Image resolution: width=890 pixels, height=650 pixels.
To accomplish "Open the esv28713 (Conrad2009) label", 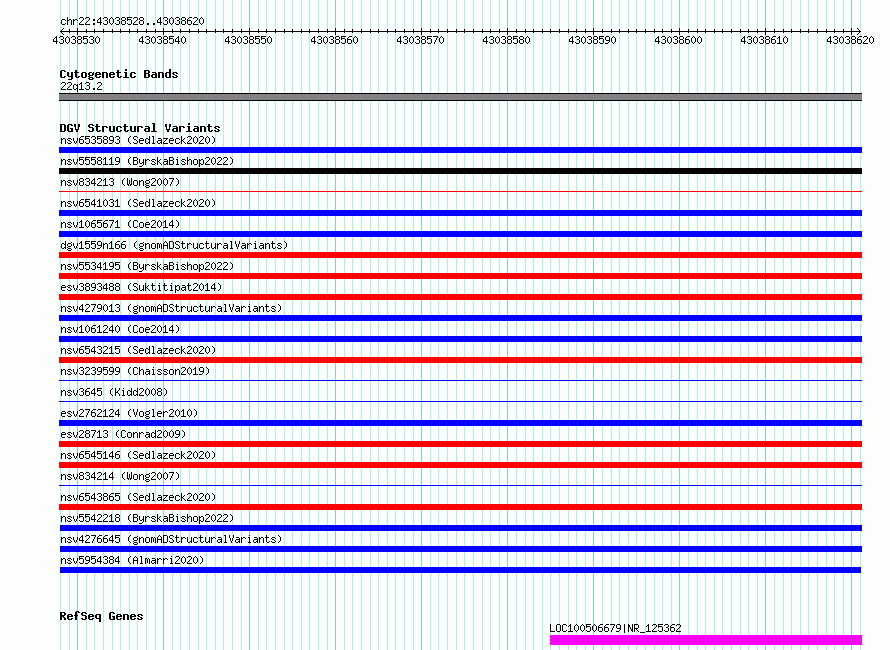I will 123,434.
